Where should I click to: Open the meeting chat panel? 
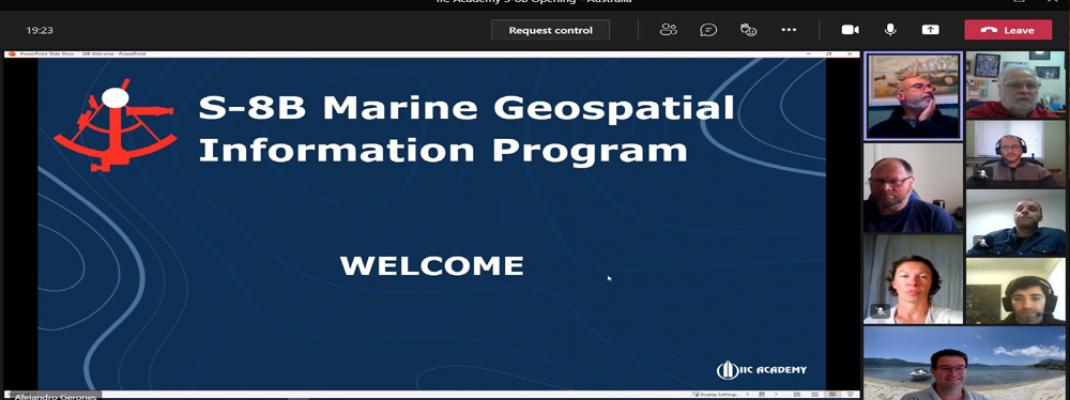click(x=708, y=30)
